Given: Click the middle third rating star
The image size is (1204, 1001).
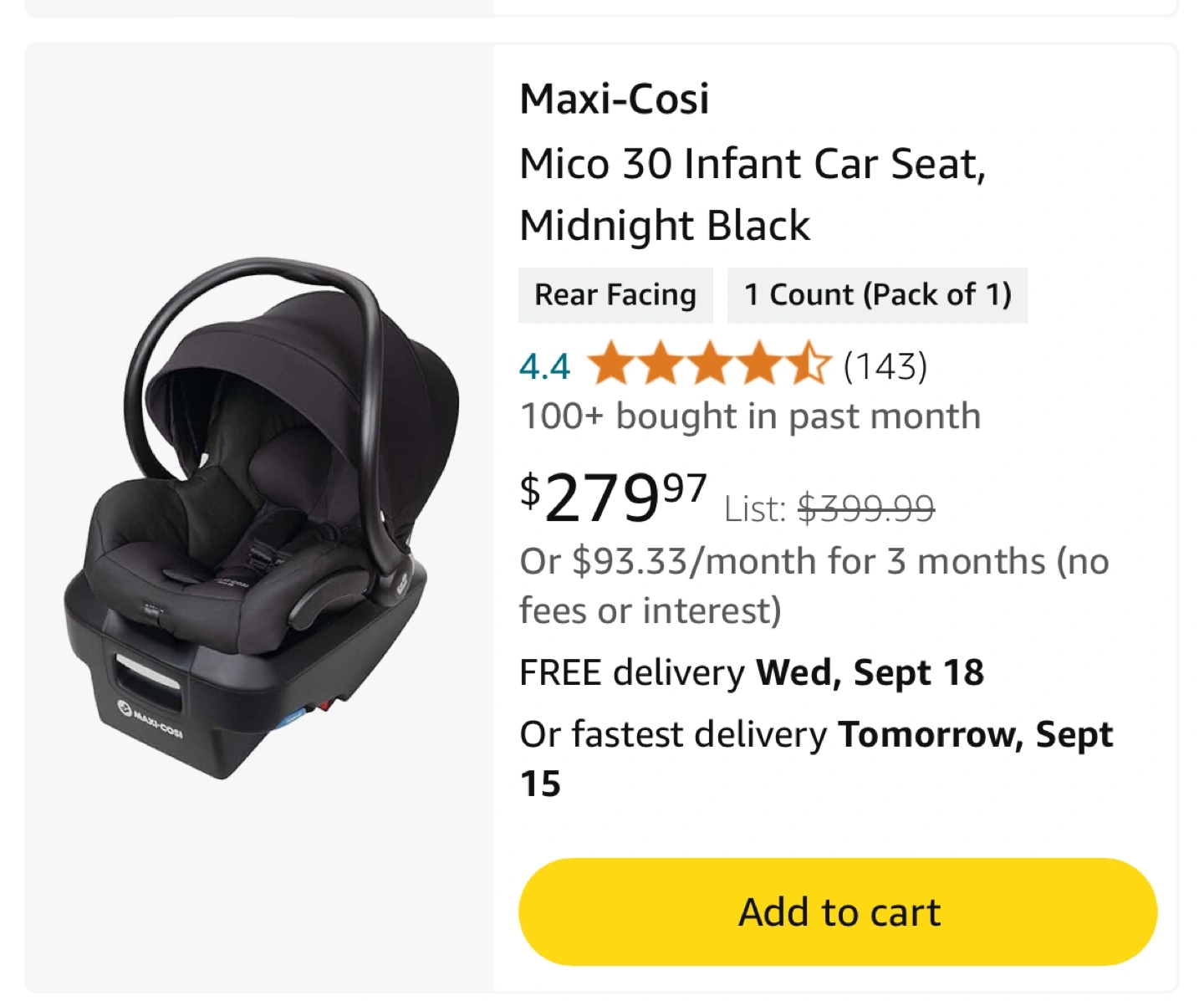Looking at the screenshot, I should point(711,364).
